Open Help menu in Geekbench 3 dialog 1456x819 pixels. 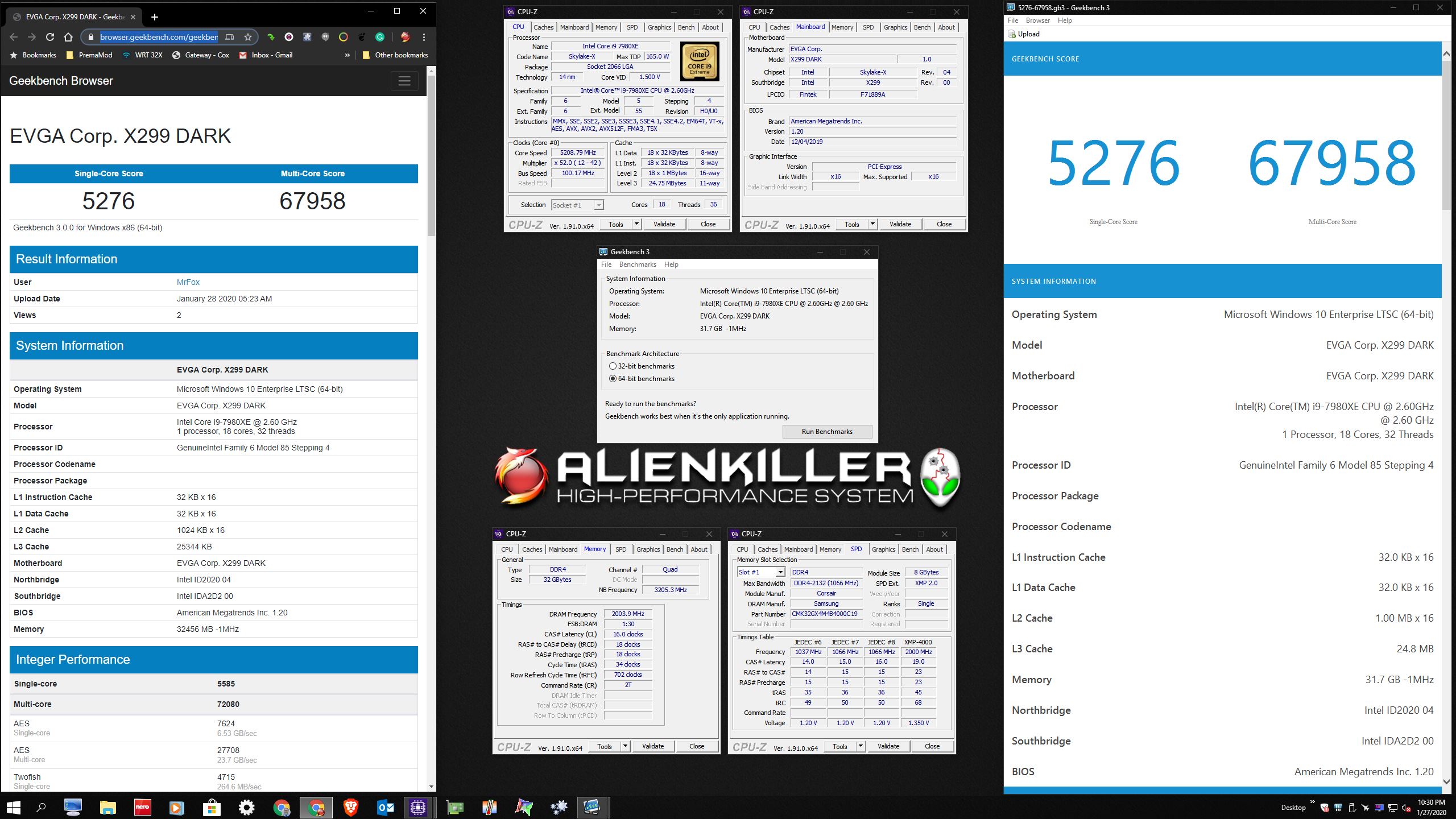pos(671,264)
